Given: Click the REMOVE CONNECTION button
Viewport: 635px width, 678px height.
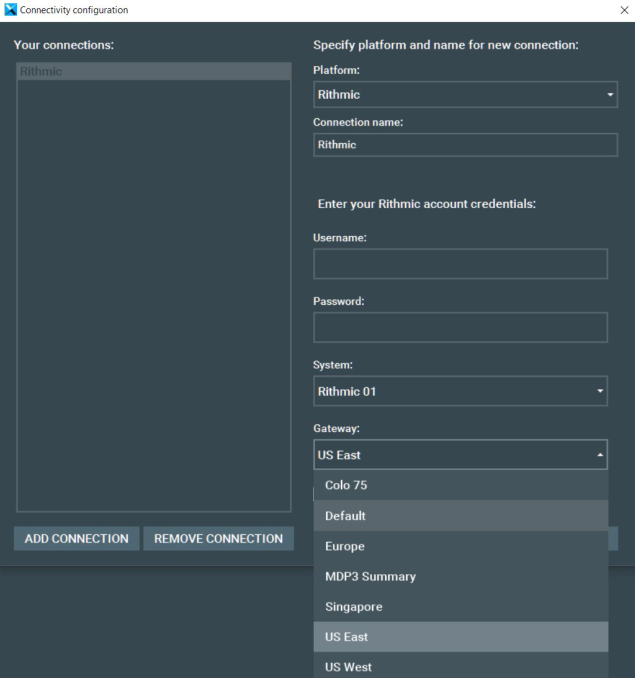Looking at the screenshot, I should (x=218, y=539).
